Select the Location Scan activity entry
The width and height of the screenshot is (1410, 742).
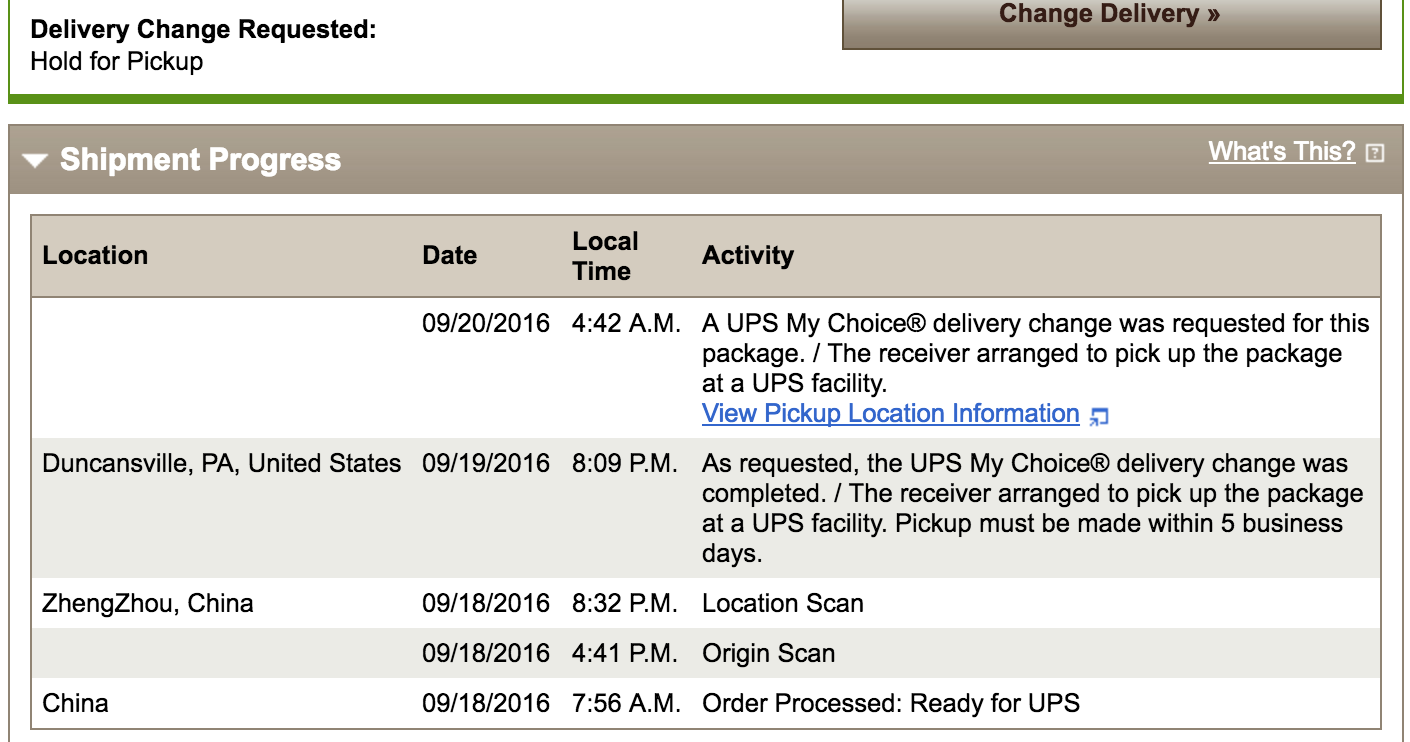pyautogui.click(x=783, y=604)
